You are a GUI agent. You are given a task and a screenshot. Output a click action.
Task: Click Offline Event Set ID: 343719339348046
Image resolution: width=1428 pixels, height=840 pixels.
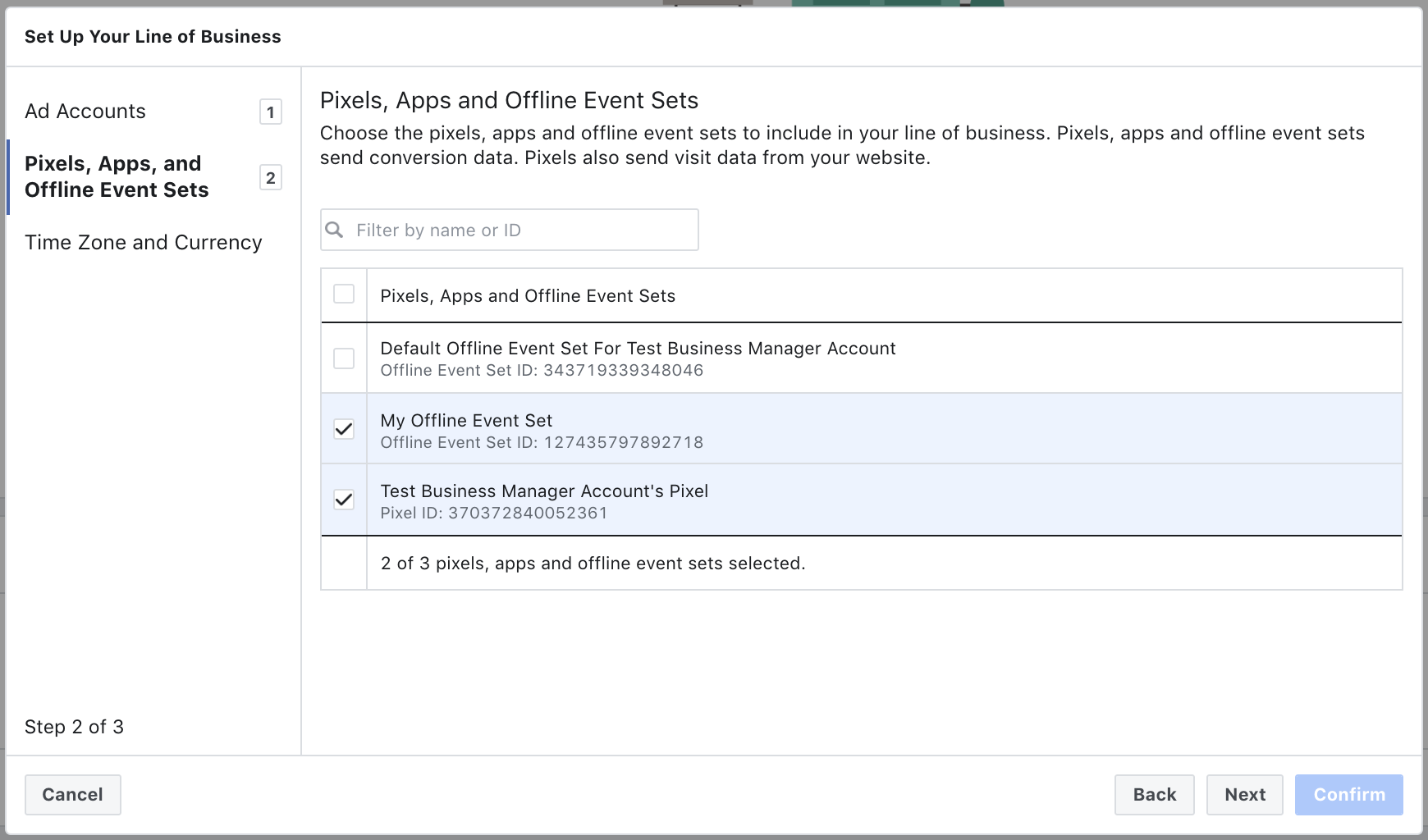point(542,370)
